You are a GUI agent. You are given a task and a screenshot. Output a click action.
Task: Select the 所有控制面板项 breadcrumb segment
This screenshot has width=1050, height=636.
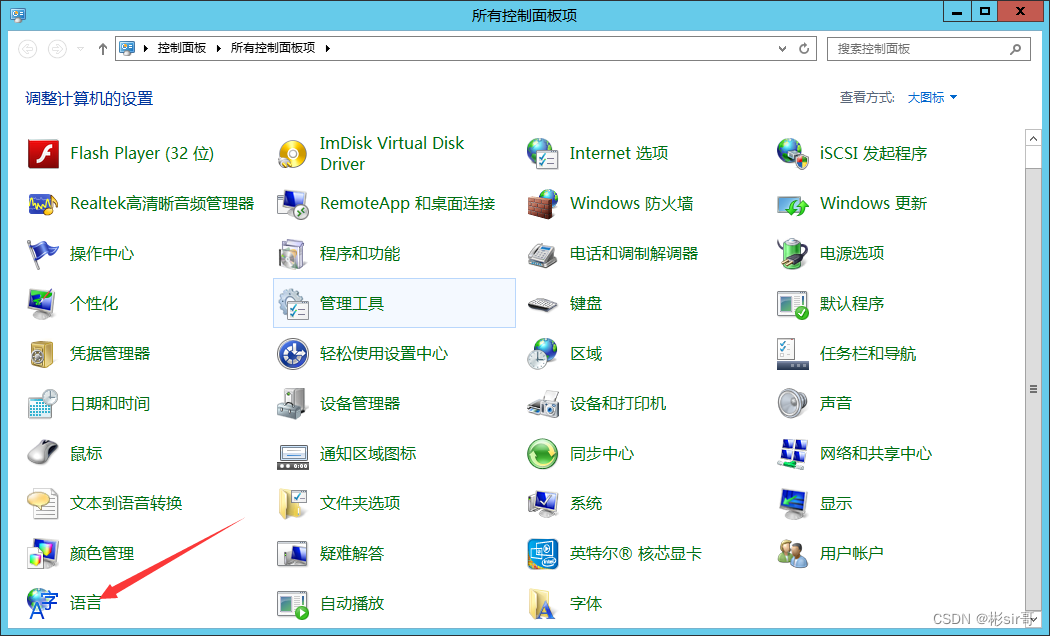[x=273, y=48]
